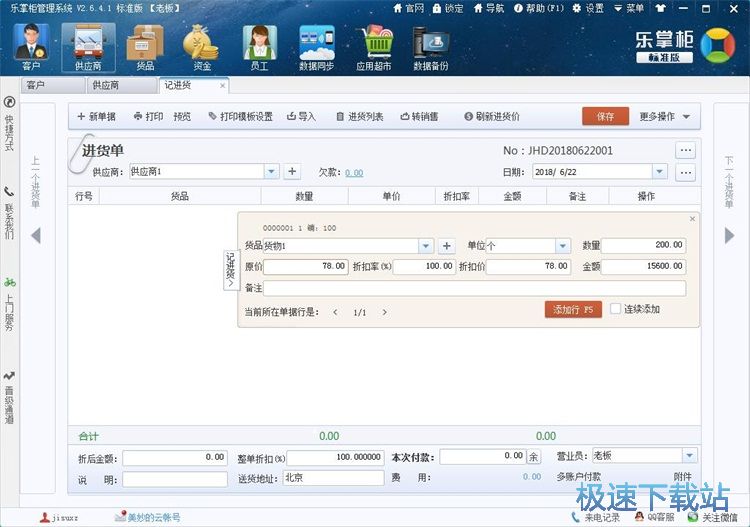Open the 数据同步 data sync icon
The image size is (750, 527).
tap(316, 47)
